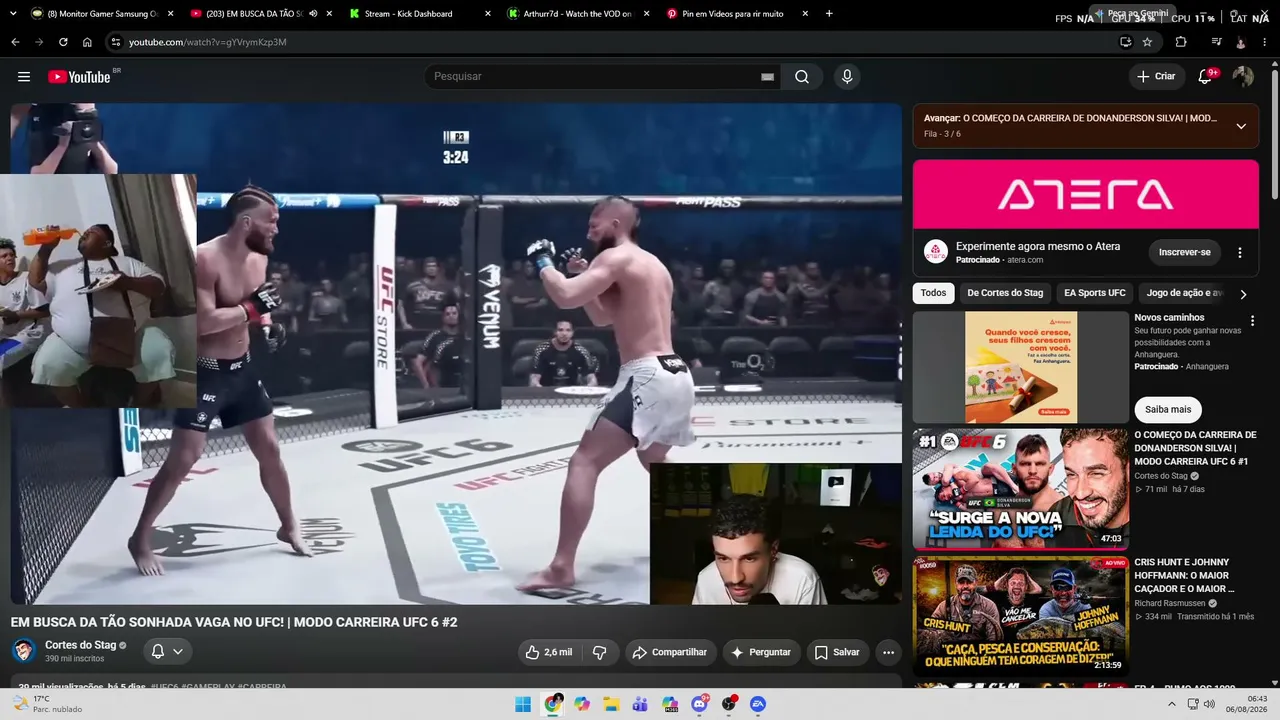Open the YouTube guide hamburger menu
Image resolution: width=1280 pixels, height=720 pixels.
coord(24,77)
